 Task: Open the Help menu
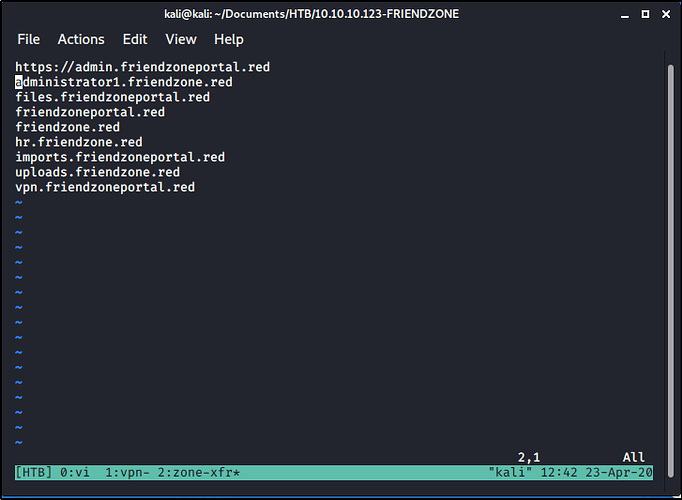click(x=228, y=39)
